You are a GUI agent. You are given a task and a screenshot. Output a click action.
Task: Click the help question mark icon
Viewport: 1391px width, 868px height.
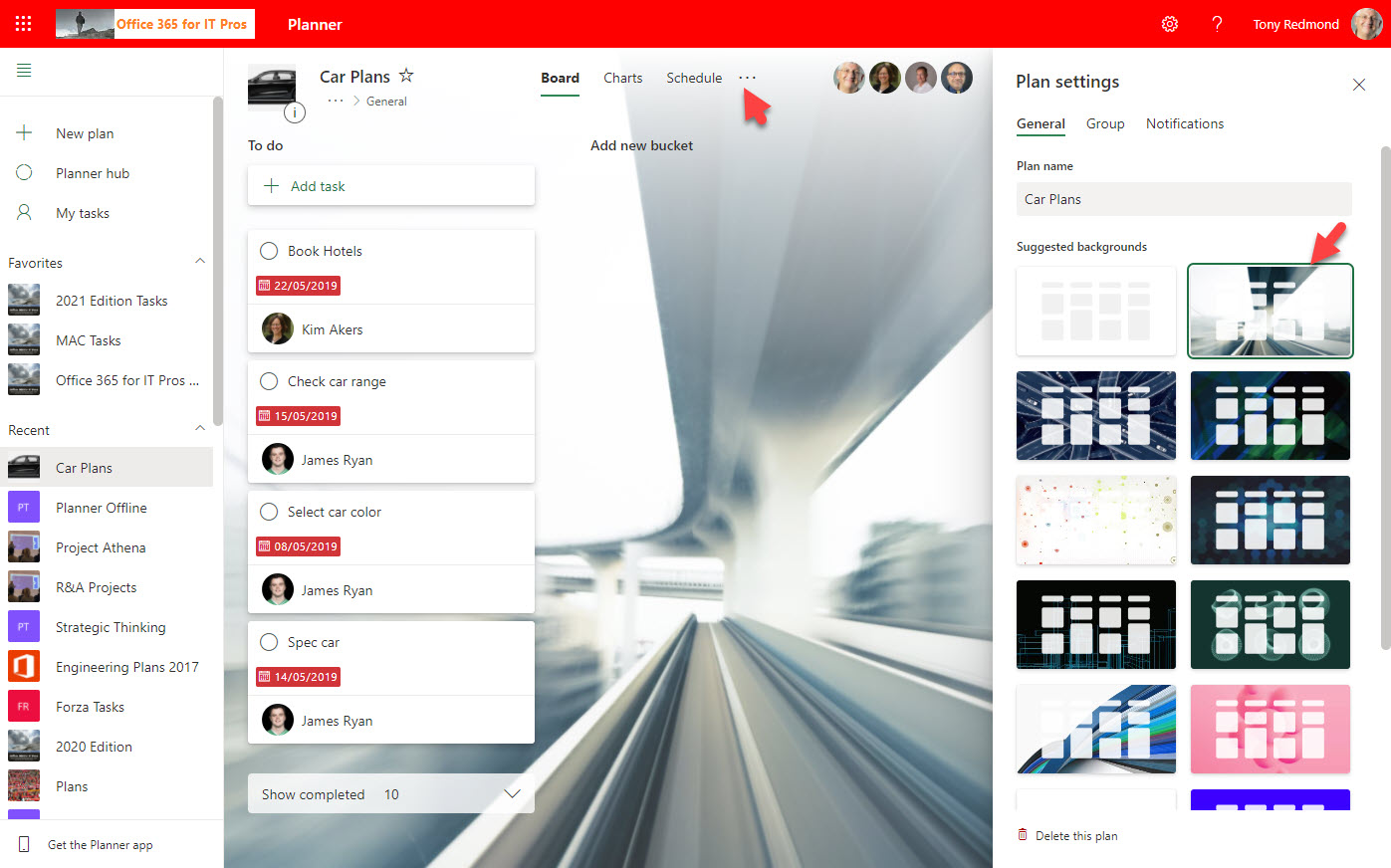click(1217, 24)
